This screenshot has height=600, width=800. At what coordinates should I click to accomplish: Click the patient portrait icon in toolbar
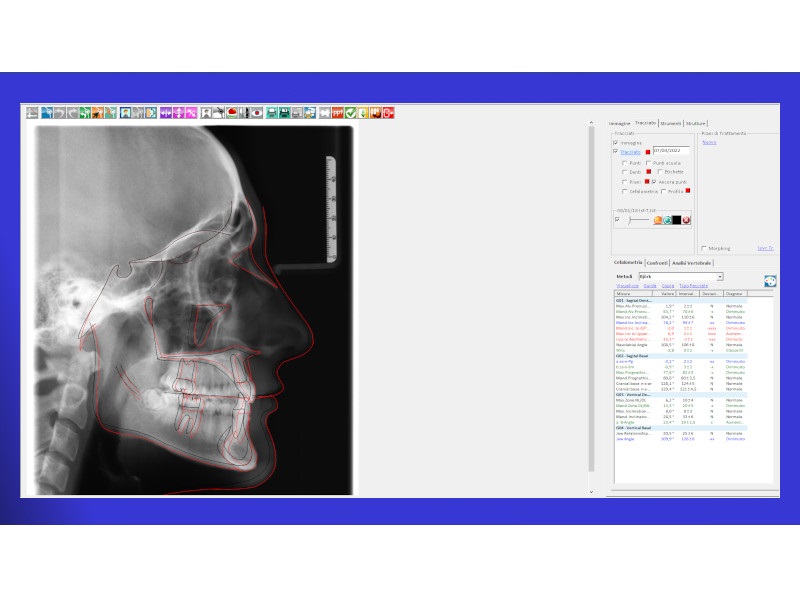coord(126,113)
